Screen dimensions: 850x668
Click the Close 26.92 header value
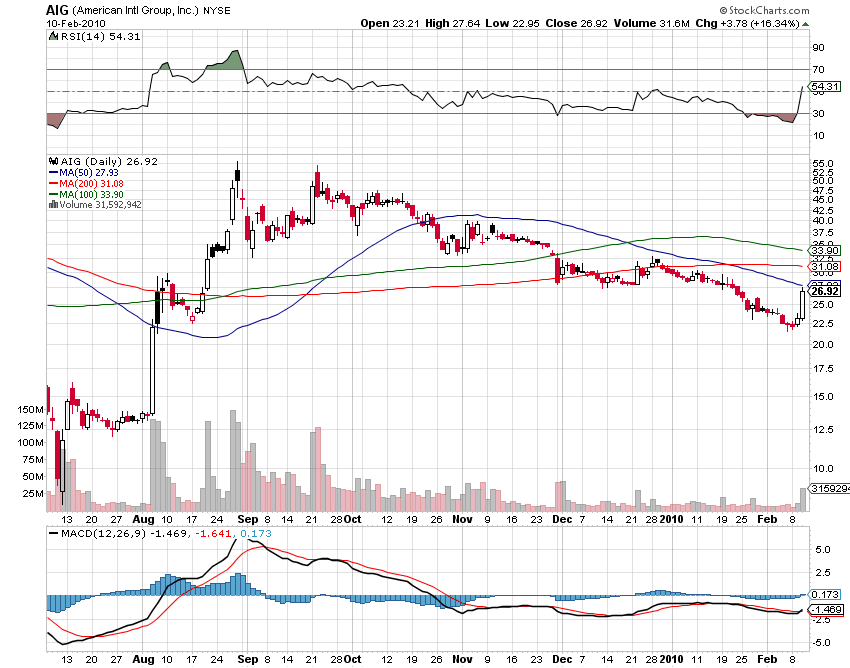point(576,23)
